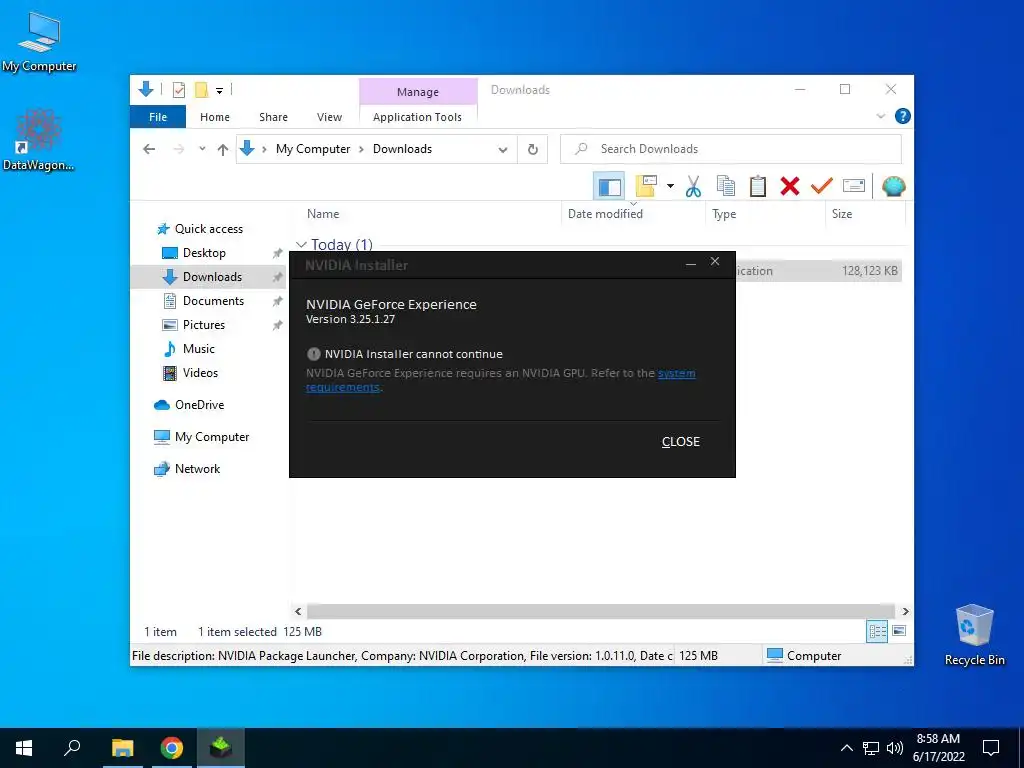Open Explorer help question mark icon
This screenshot has height=768, width=1024.
pos(903,116)
